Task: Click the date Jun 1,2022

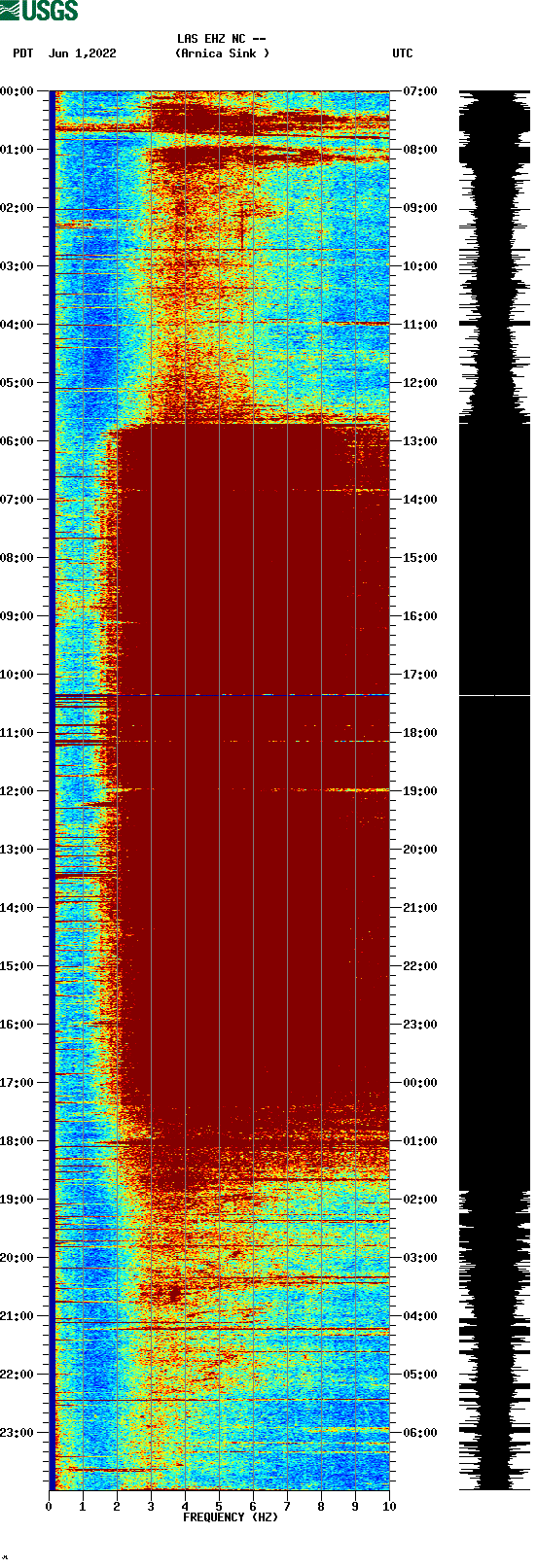Action: (x=82, y=53)
